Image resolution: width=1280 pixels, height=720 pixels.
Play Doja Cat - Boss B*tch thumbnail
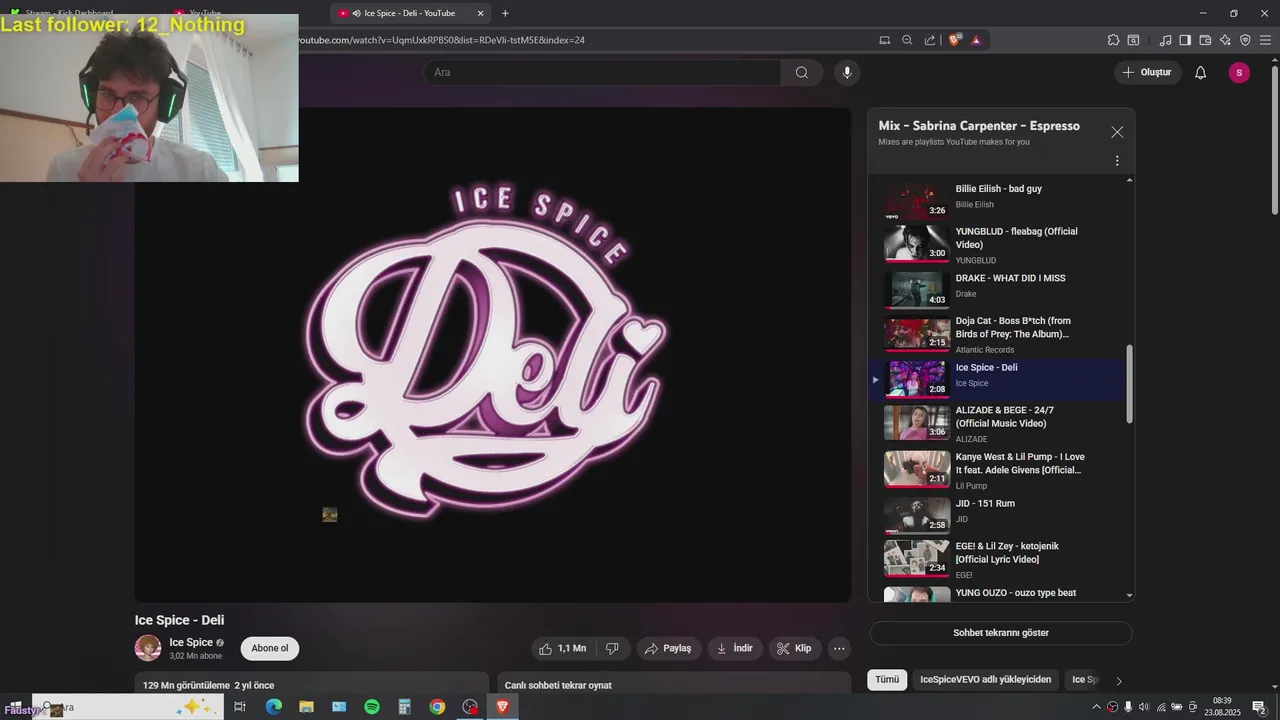(917, 334)
